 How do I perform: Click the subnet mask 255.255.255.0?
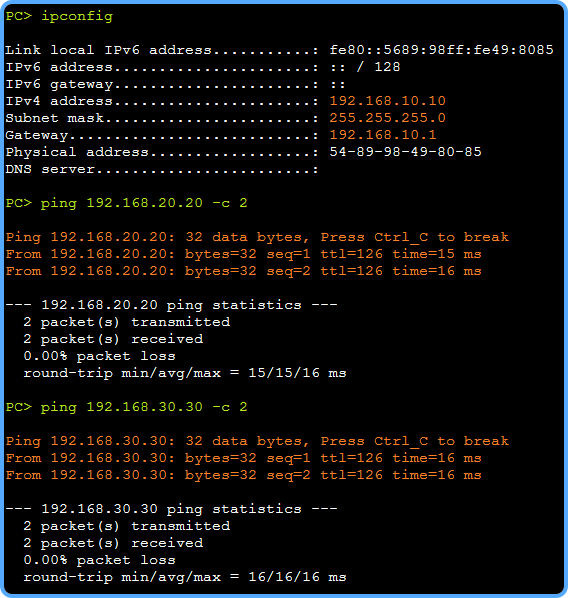pyautogui.click(x=388, y=117)
